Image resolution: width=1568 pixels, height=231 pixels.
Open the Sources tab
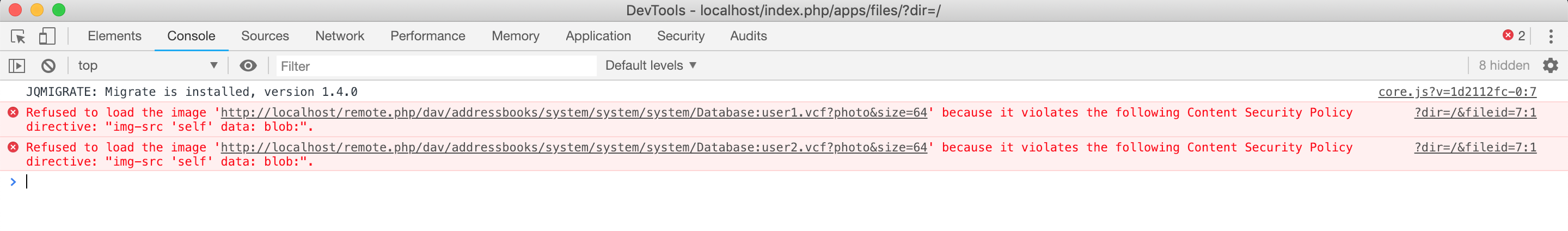pos(265,37)
